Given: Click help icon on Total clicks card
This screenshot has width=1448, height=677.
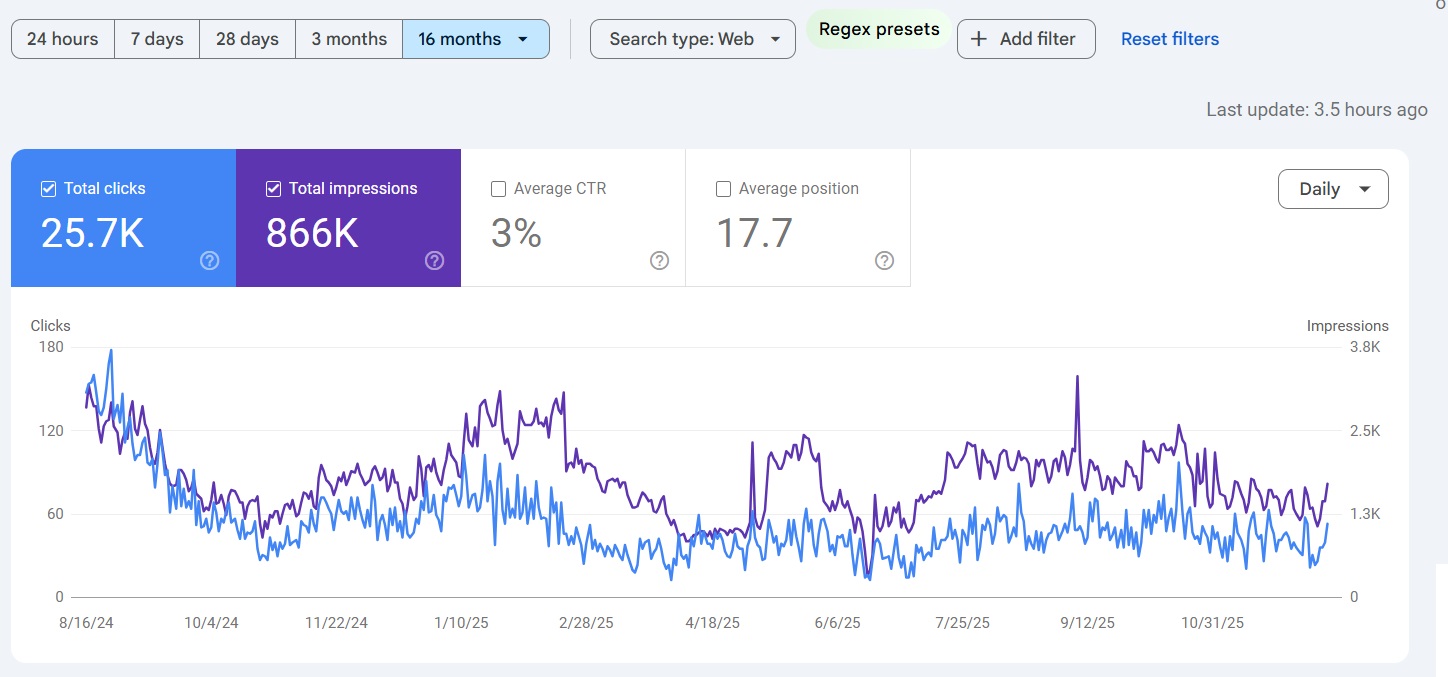Looking at the screenshot, I should [210, 261].
